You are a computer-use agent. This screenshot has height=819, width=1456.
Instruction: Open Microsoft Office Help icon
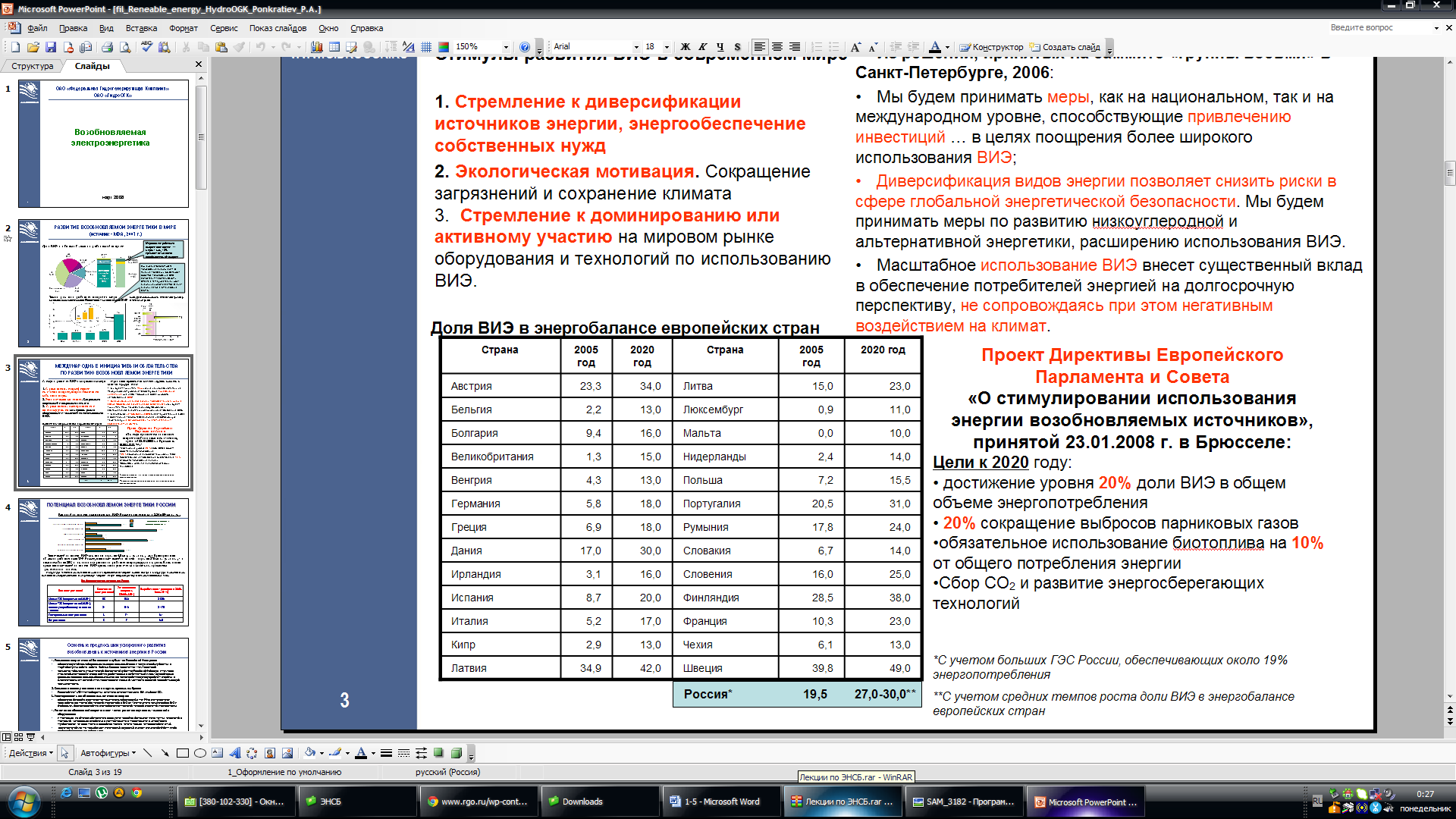(x=525, y=47)
